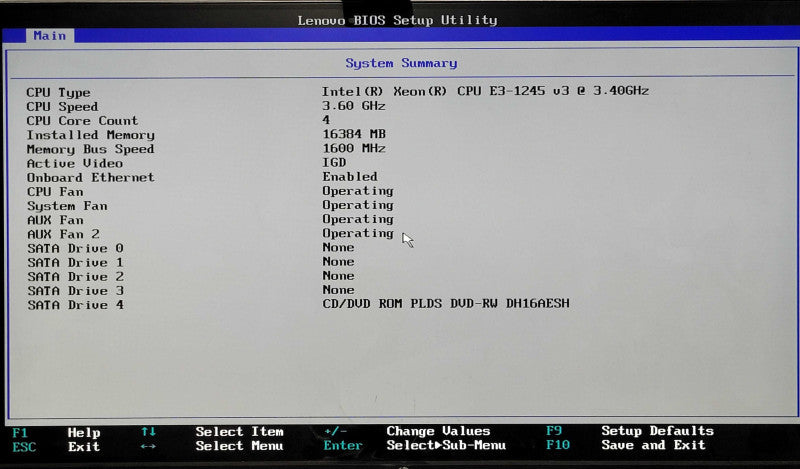Select the Active Video label
The height and width of the screenshot is (469, 800).
coord(74,163)
